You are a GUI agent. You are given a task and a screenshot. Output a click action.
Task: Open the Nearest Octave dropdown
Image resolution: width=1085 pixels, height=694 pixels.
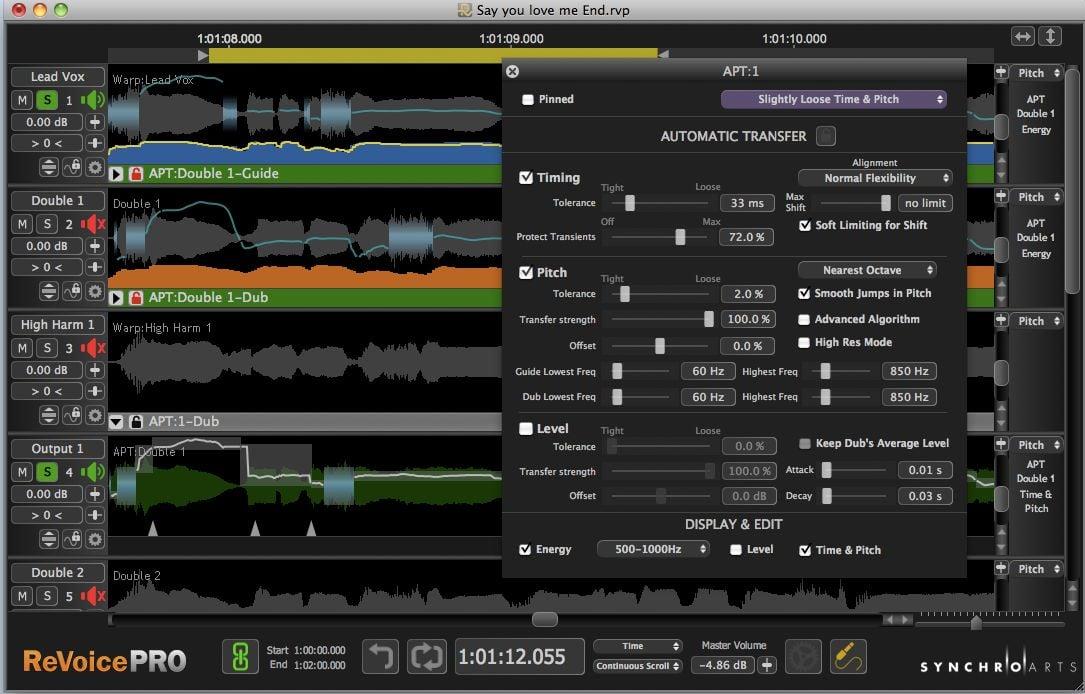click(867, 270)
